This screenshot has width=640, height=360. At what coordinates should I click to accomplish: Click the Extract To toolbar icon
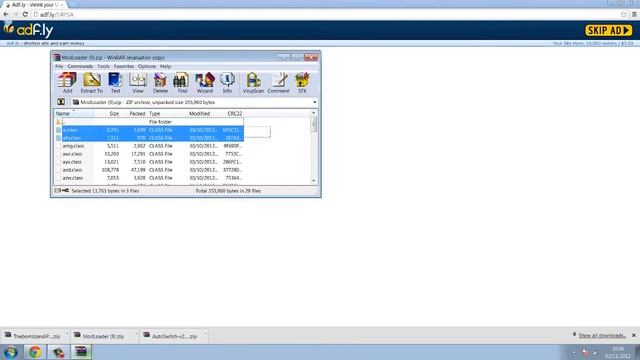click(92, 83)
